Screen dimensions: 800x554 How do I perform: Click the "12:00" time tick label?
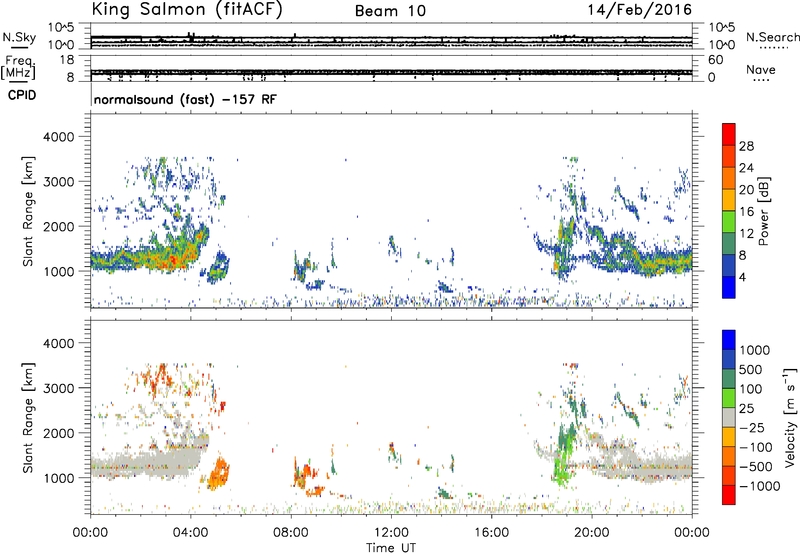pyautogui.click(x=391, y=533)
